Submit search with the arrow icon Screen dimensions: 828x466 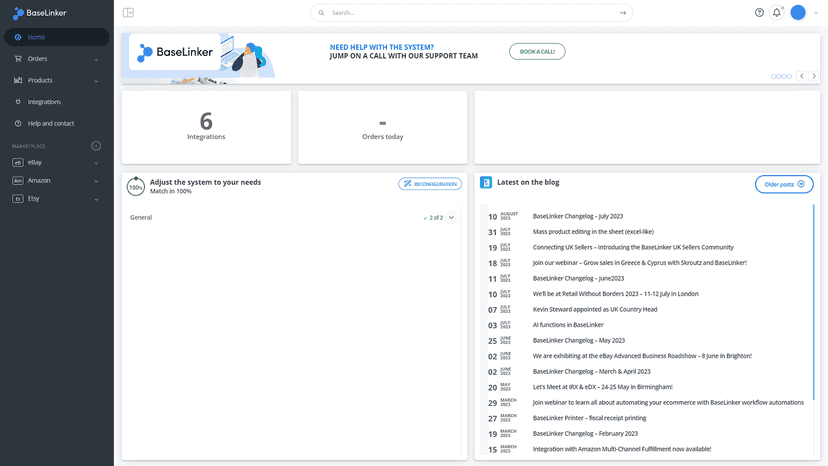(623, 13)
